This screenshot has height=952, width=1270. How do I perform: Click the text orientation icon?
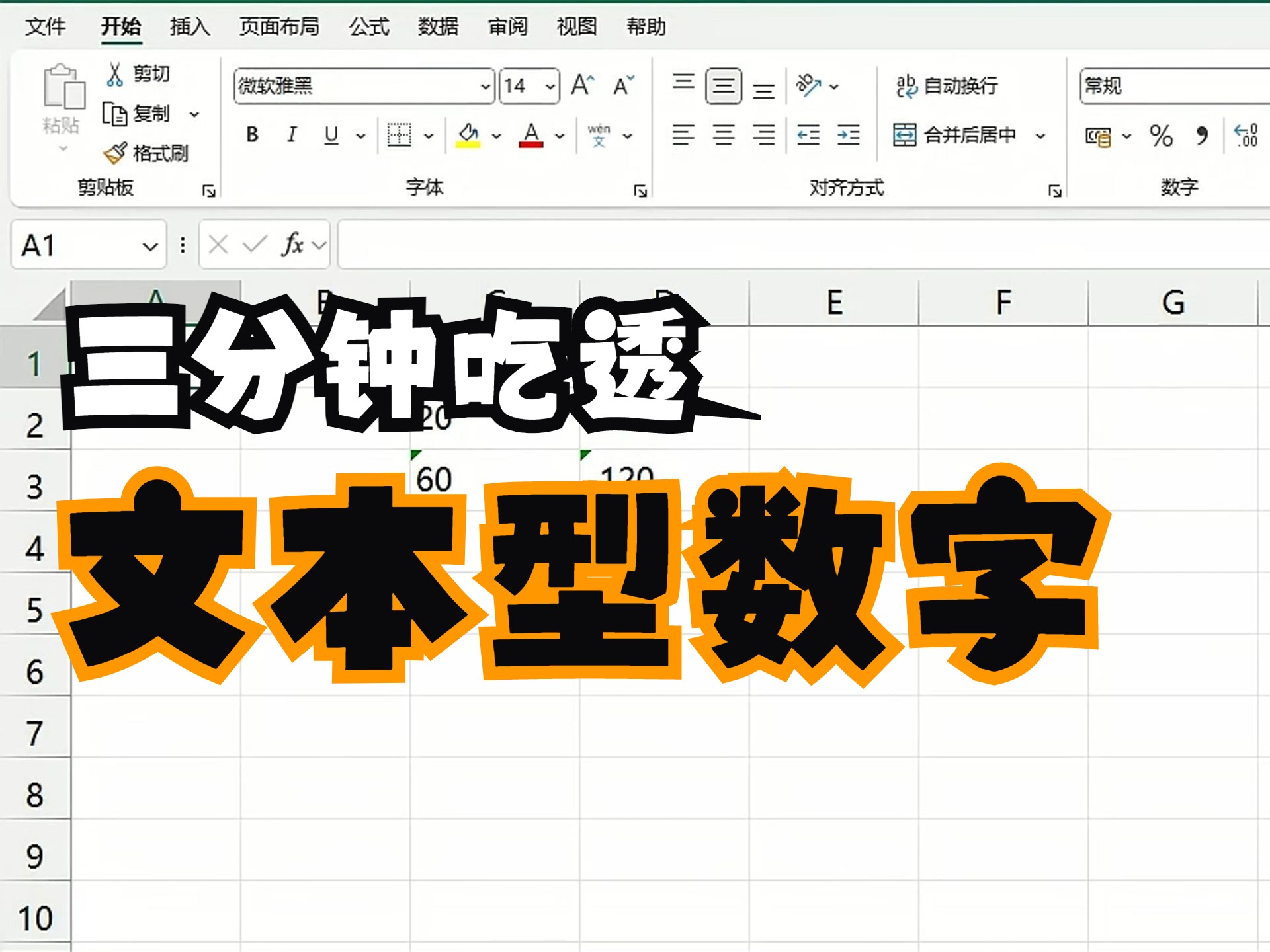pyautogui.click(x=808, y=85)
